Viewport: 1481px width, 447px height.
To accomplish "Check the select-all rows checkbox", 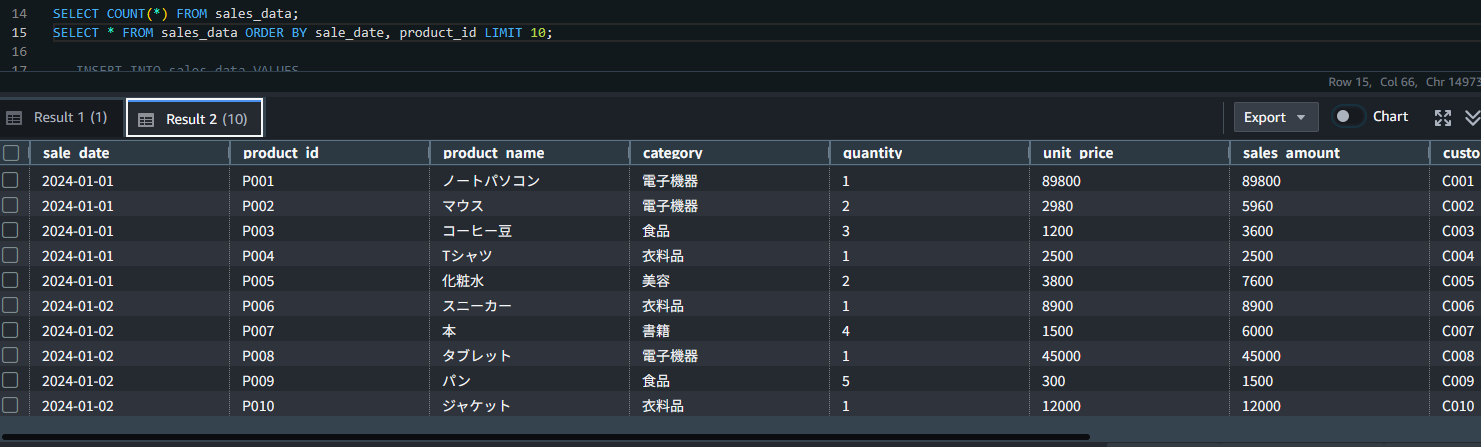I will point(11,153).
